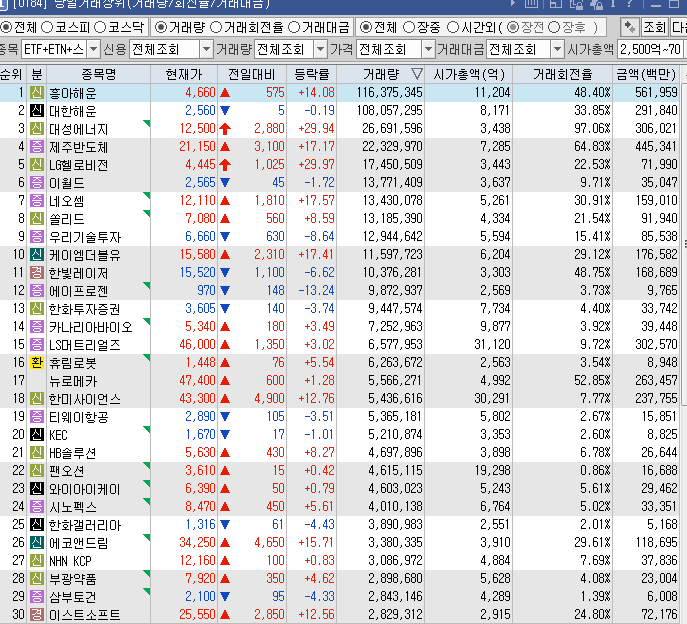This screenshot has height=624, width=687.
Task: Click the 신 badge on 흥아해운 row
Action: pos(37,92)
